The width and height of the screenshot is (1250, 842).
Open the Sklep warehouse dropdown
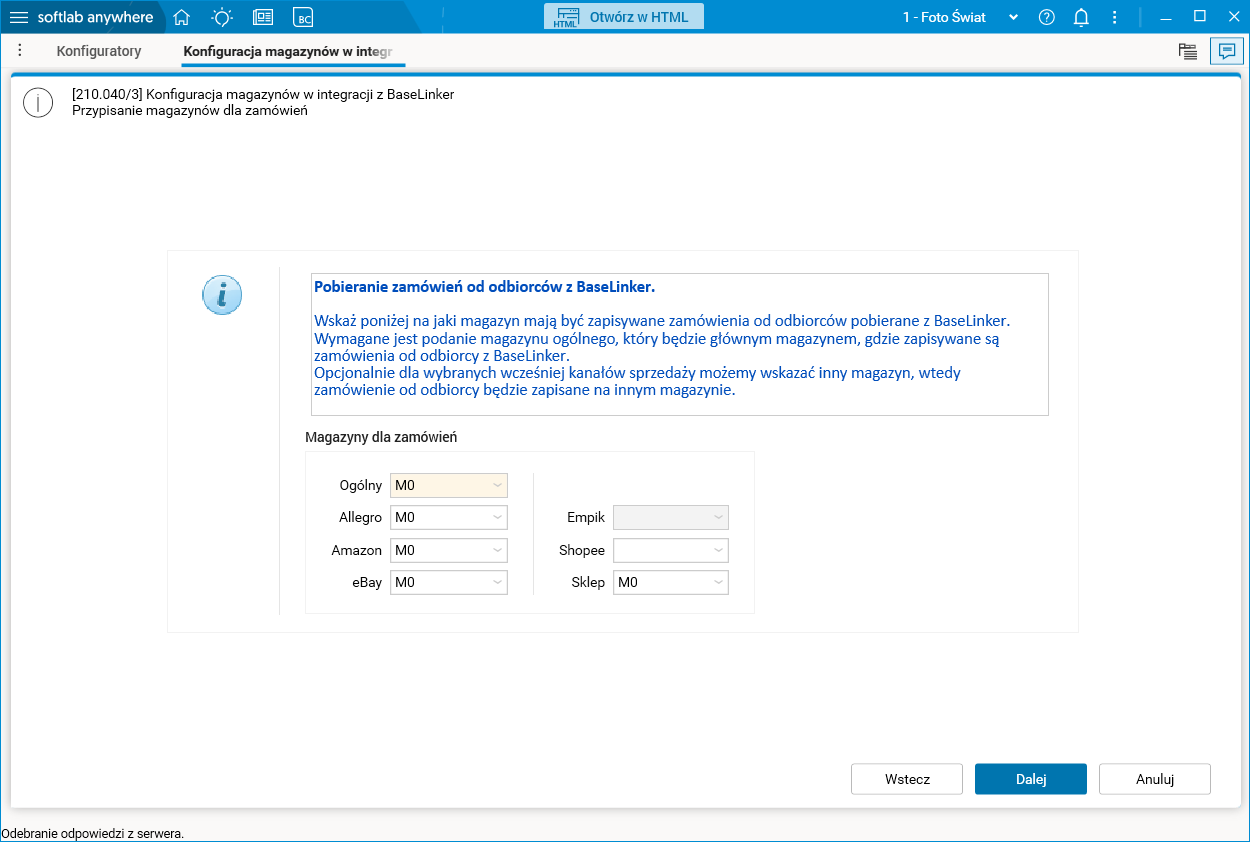(671, 582)
